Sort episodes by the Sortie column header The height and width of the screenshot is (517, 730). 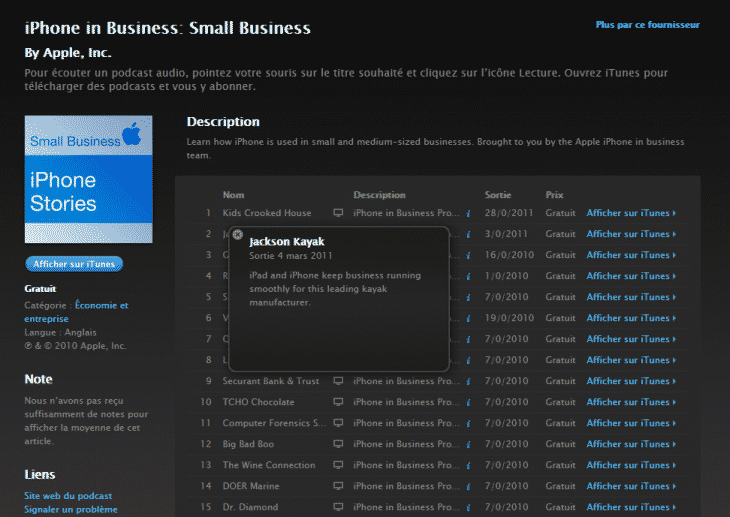498,195
